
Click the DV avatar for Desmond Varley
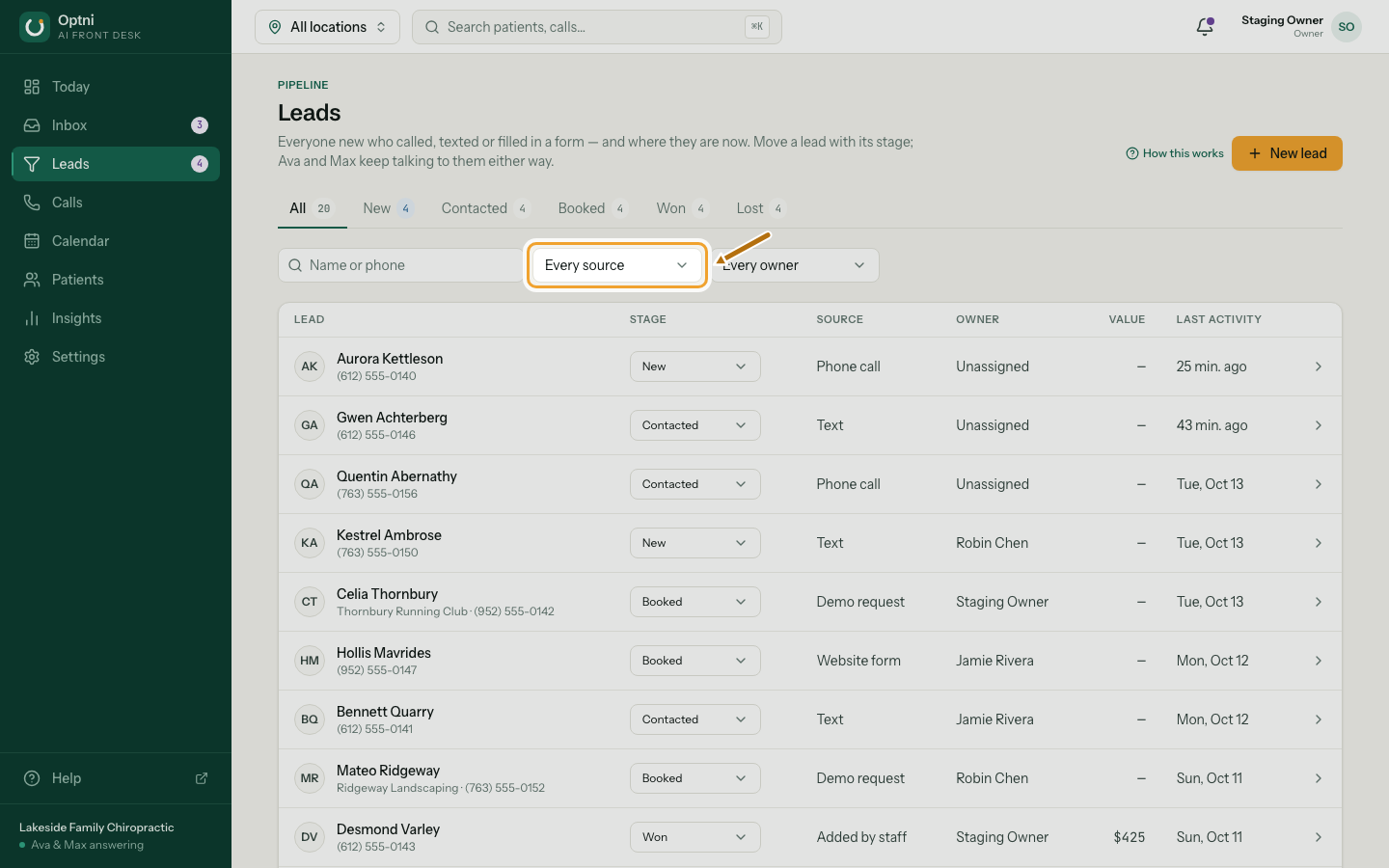tap(310, 837)
